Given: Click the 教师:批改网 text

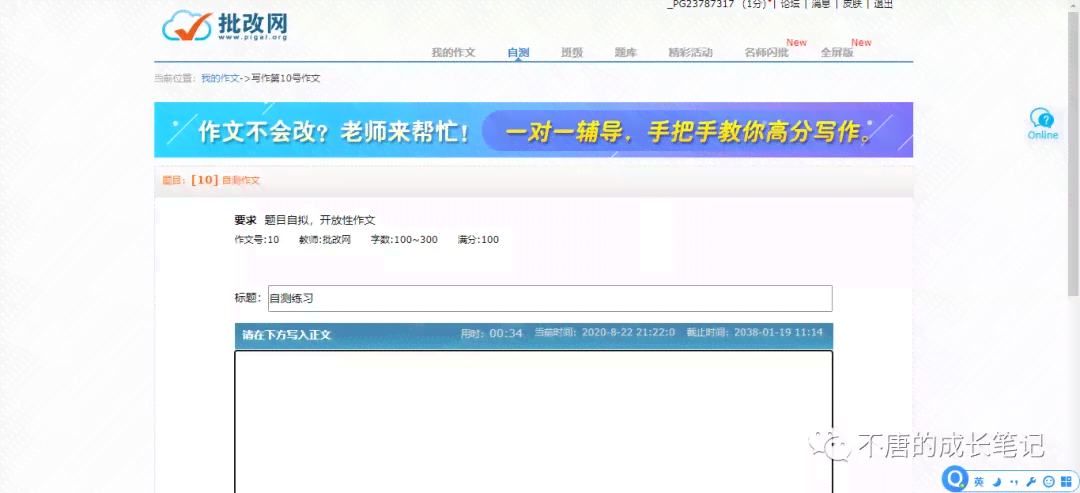Looking at the screenshot, I should pyautogui.click(x=325, y=240).
